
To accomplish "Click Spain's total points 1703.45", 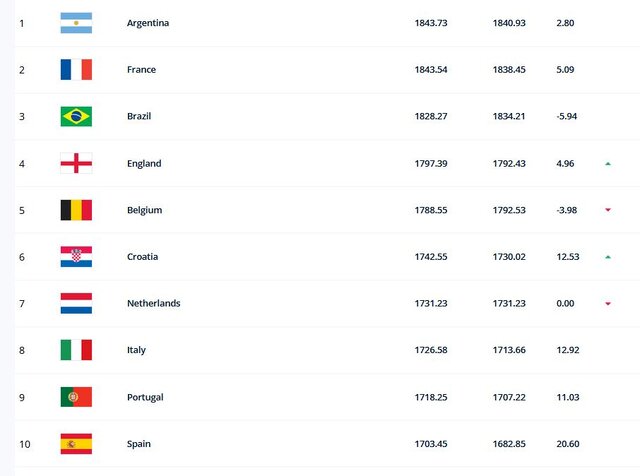I will coord(430,444).
